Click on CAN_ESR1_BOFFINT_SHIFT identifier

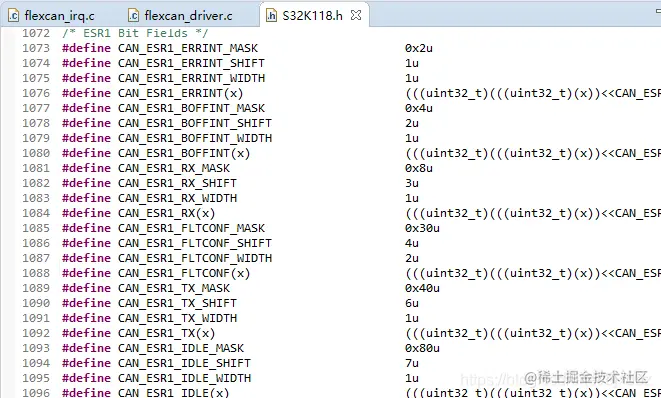click(x=195, y=123)
